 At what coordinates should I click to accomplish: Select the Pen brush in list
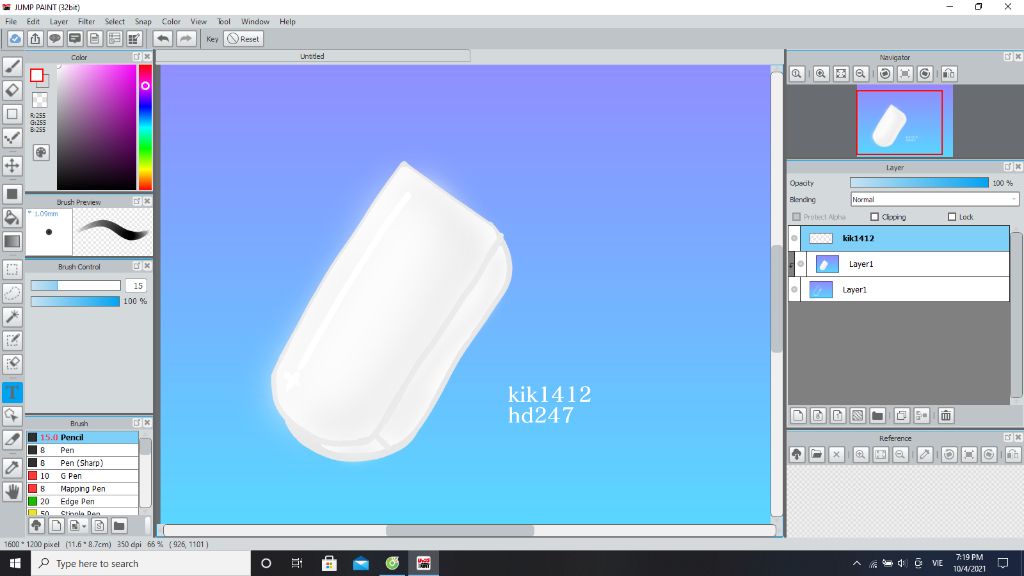click(82, 450)
